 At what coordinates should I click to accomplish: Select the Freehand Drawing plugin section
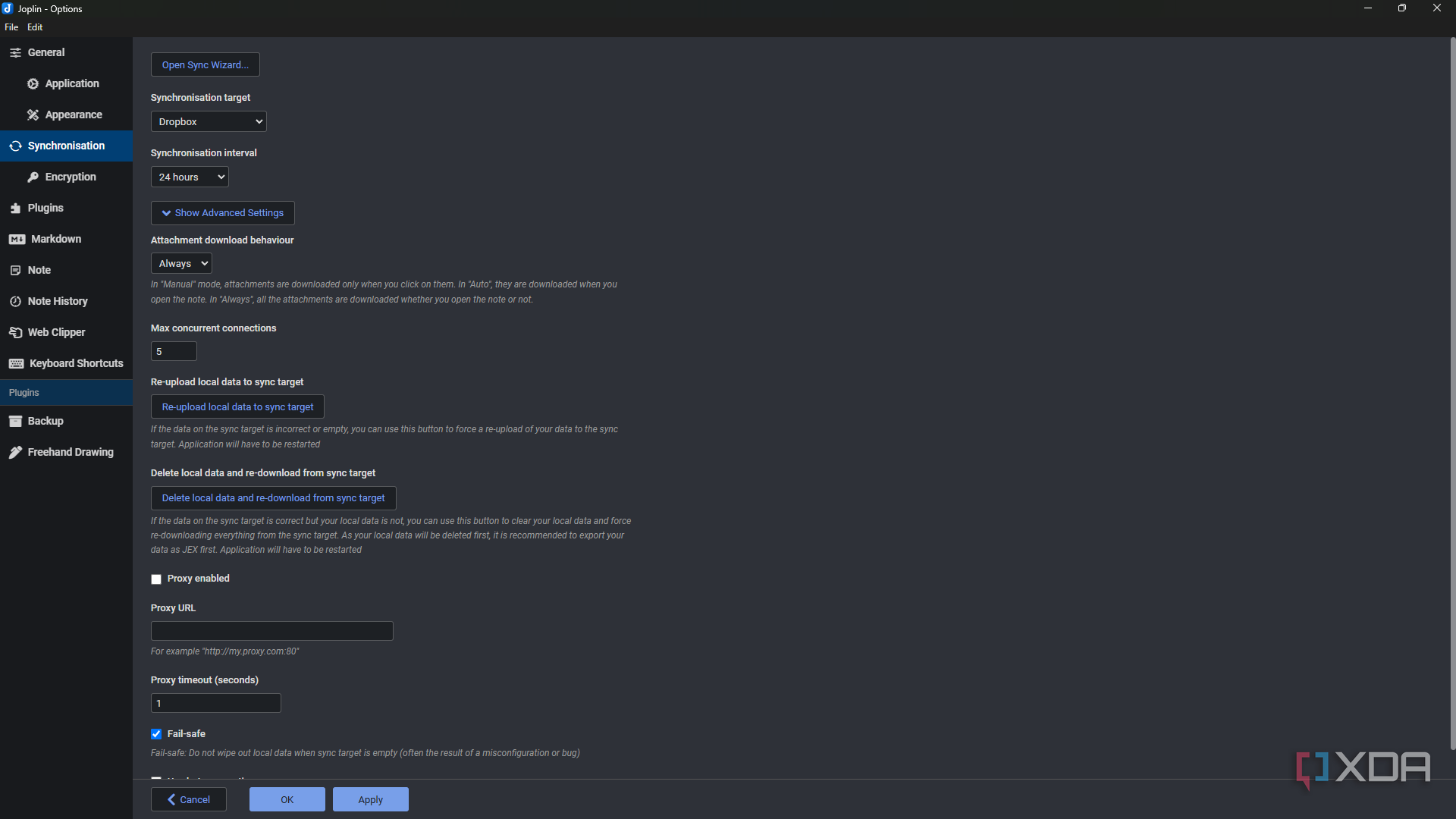coord(67,452)
